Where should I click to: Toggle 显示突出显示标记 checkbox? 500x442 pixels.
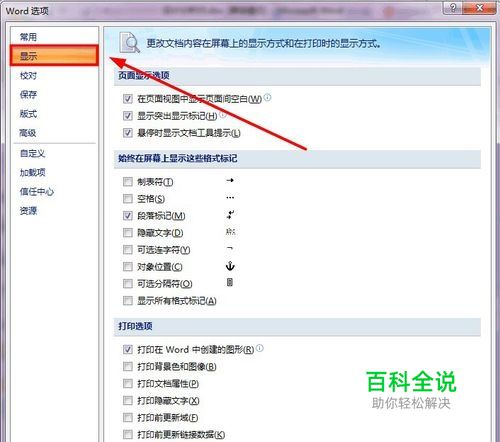tap(128, 116)
